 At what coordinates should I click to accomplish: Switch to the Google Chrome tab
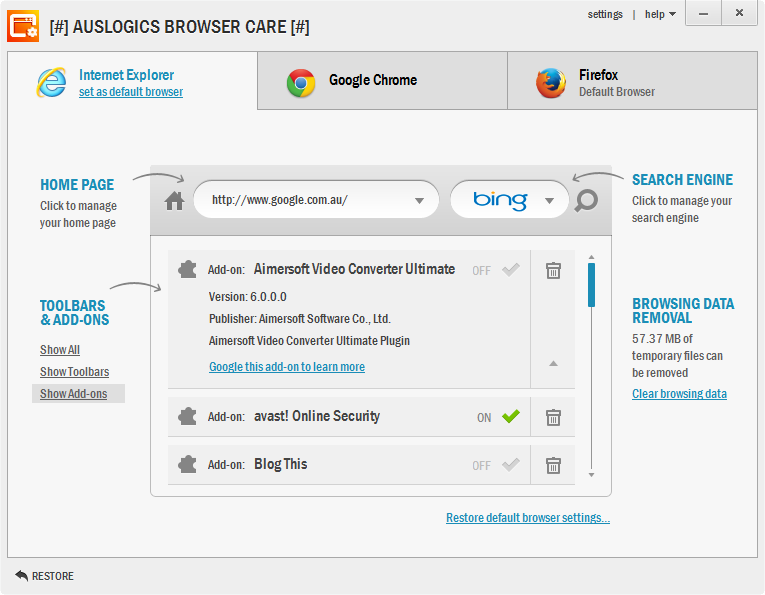382,80
